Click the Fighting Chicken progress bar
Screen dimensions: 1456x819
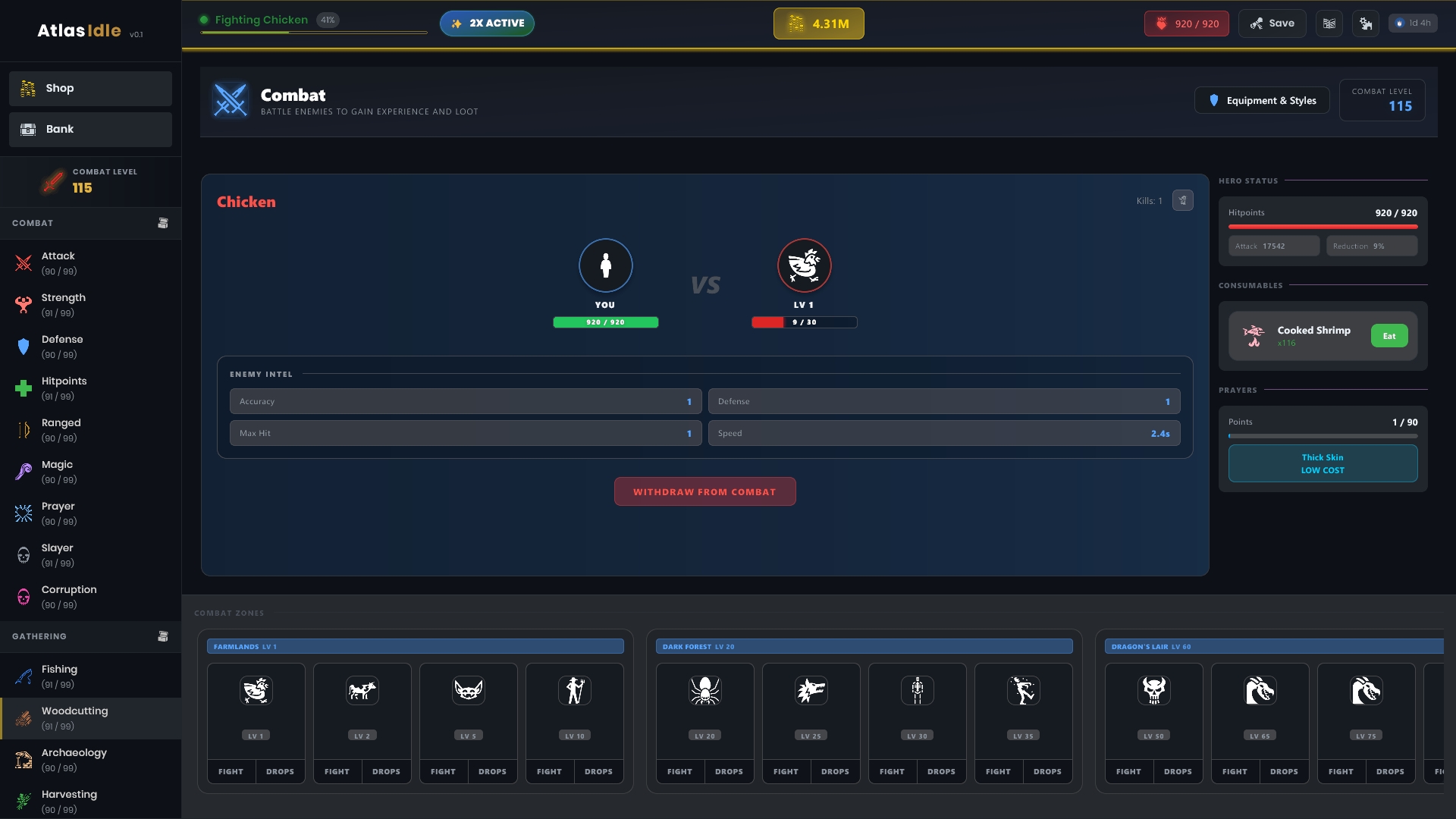pyautogui.click(x=314, y=33)
